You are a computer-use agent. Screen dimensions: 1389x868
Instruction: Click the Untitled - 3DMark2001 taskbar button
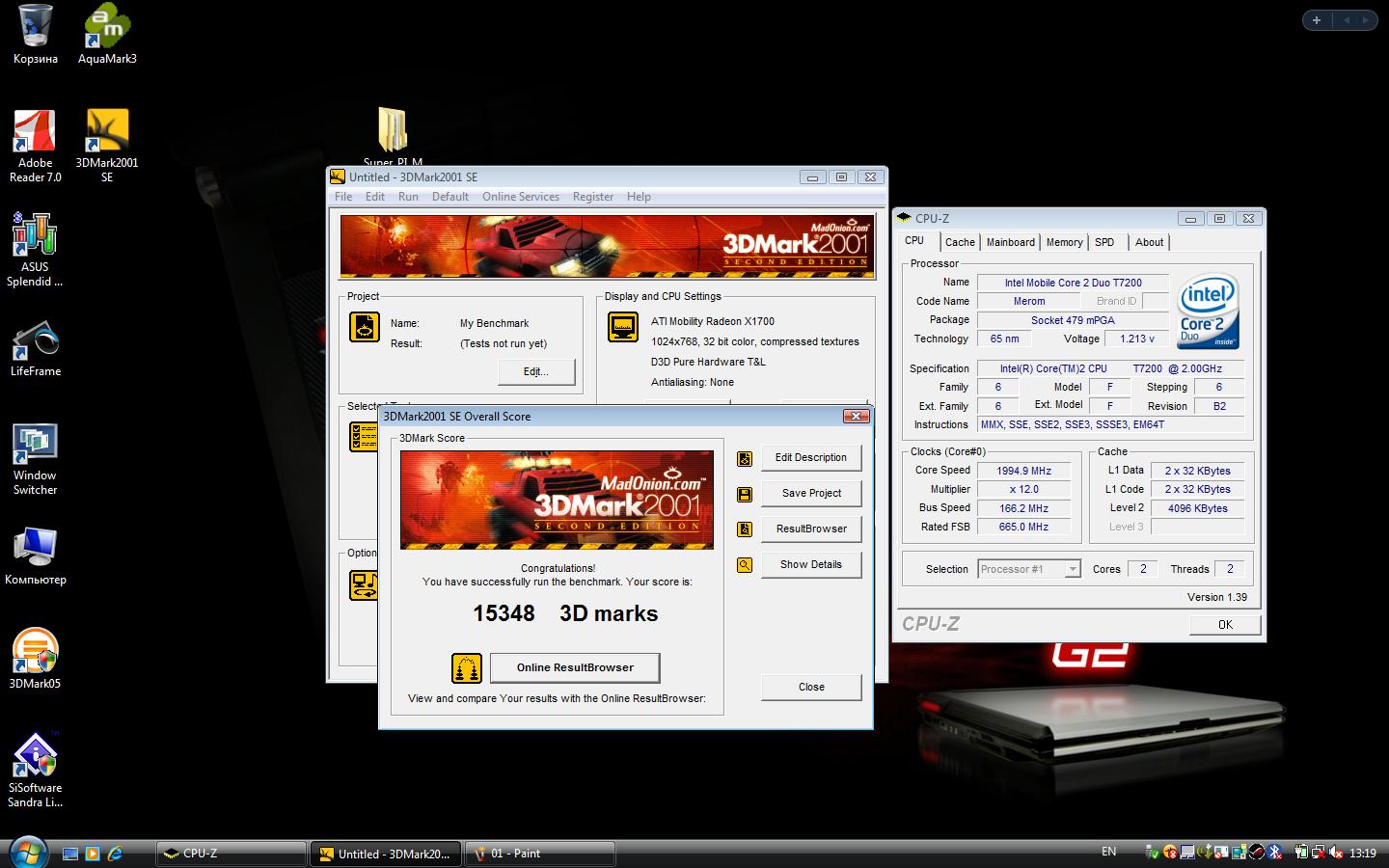tap(385, 854)
